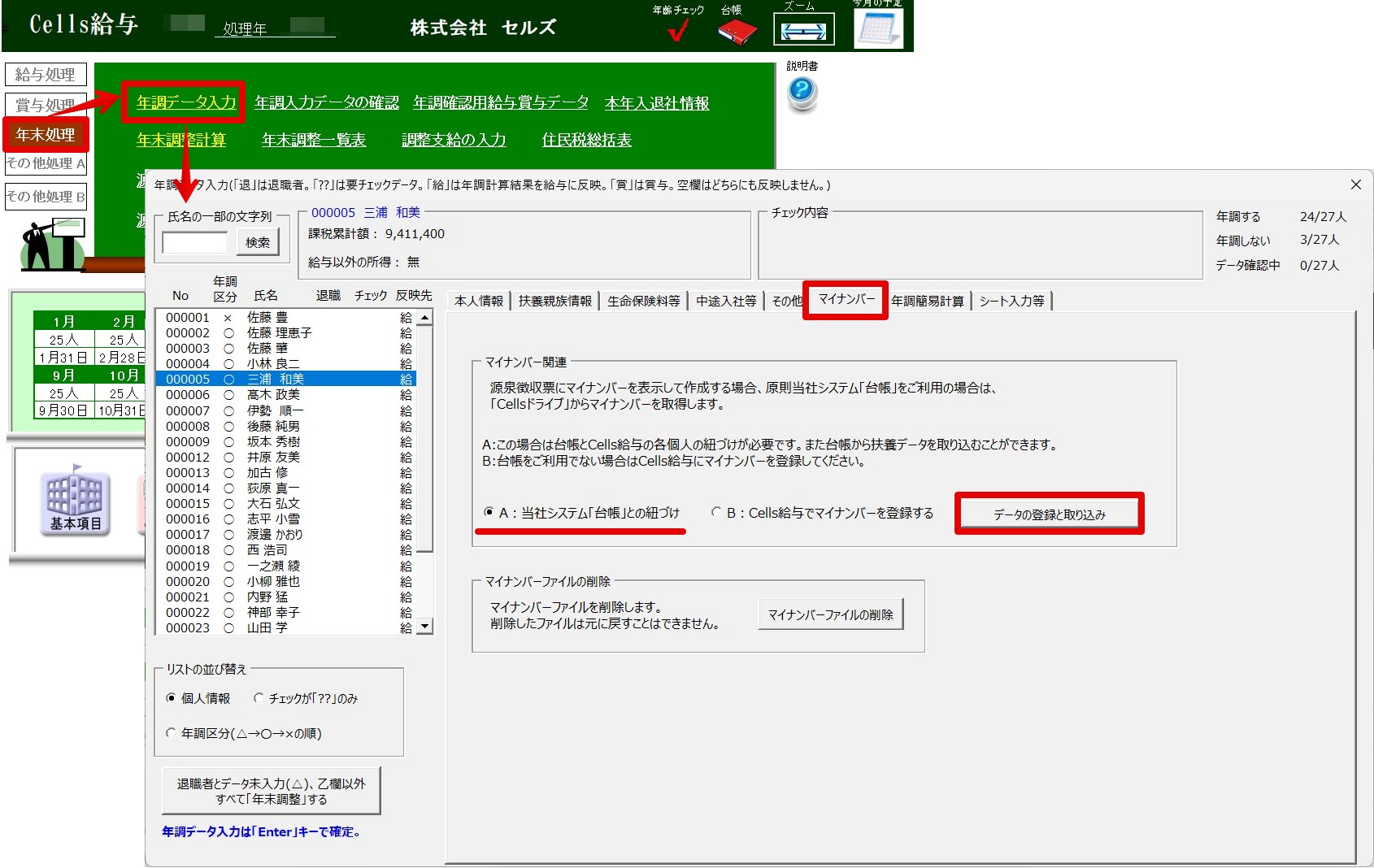1374x868 pixels.
Task: Select option B Cells給与でマイナンバーを登録する
Action: pyautogui.click(x=716, y=512)
